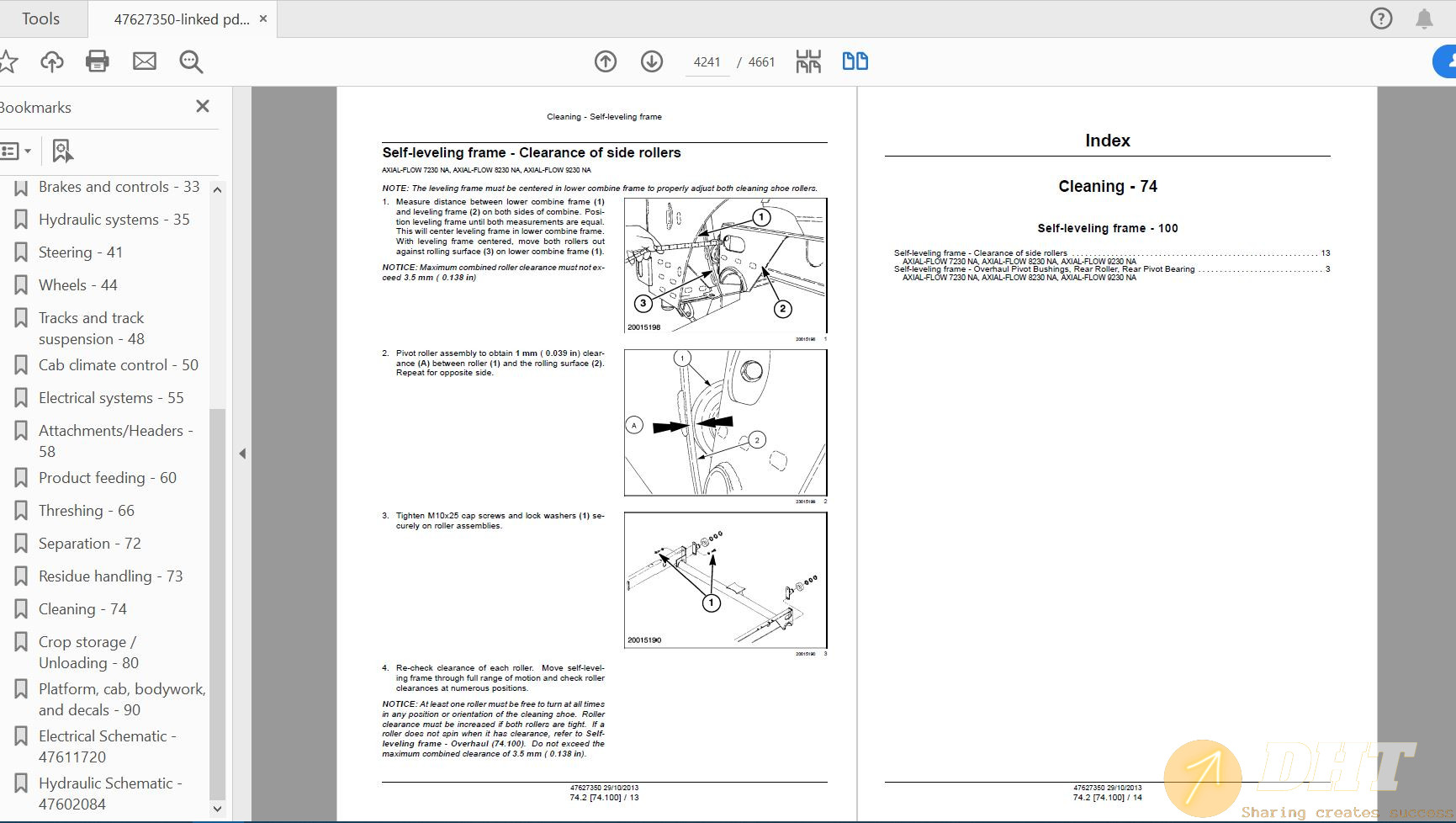Click the bookmark icon beside Brakes and controls - 33
The height and width of the screenshot is (823, 1456).
pos(21,187)
